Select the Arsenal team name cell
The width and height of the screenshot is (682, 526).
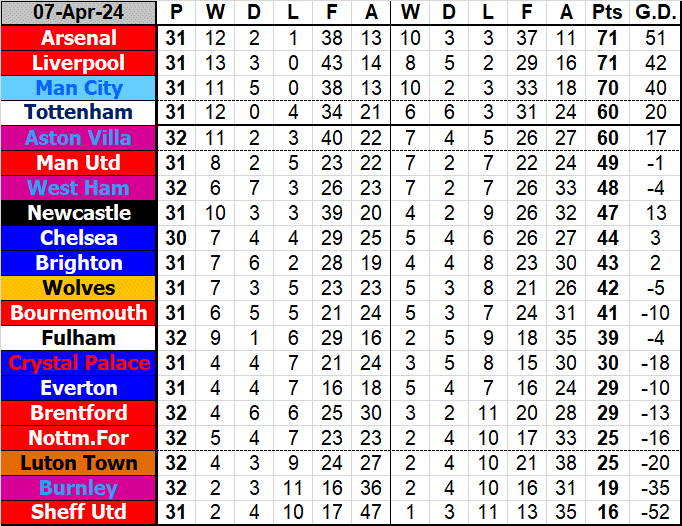tap(79, 38)
